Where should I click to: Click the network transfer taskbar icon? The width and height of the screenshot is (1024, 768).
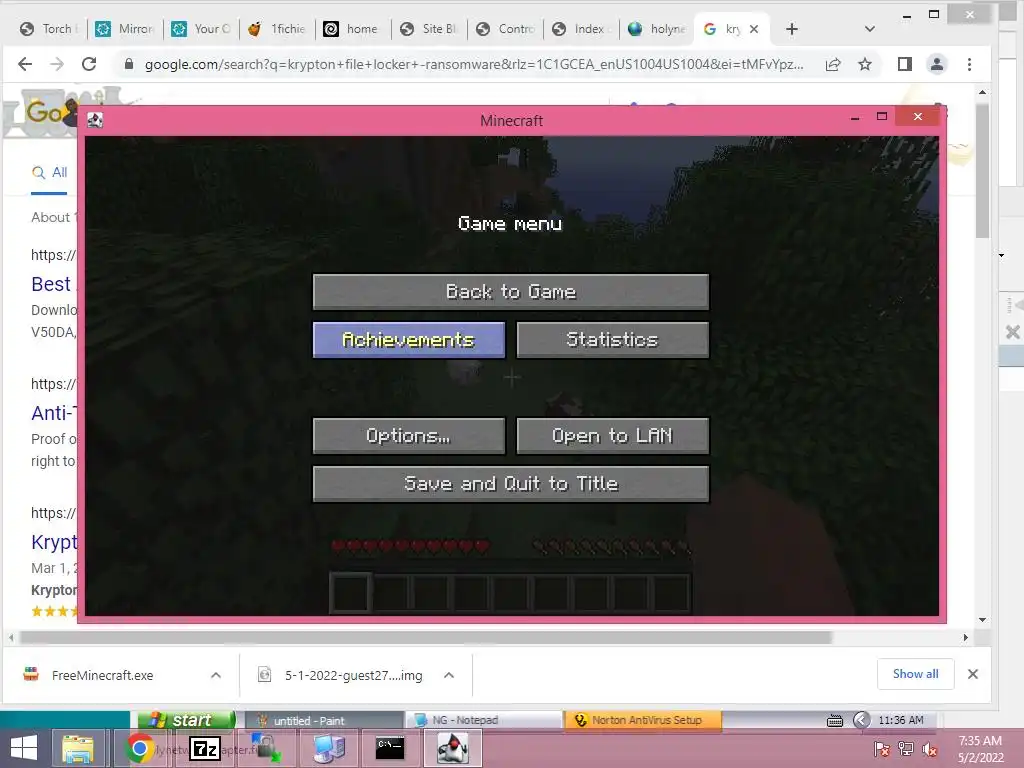[266, 748]
